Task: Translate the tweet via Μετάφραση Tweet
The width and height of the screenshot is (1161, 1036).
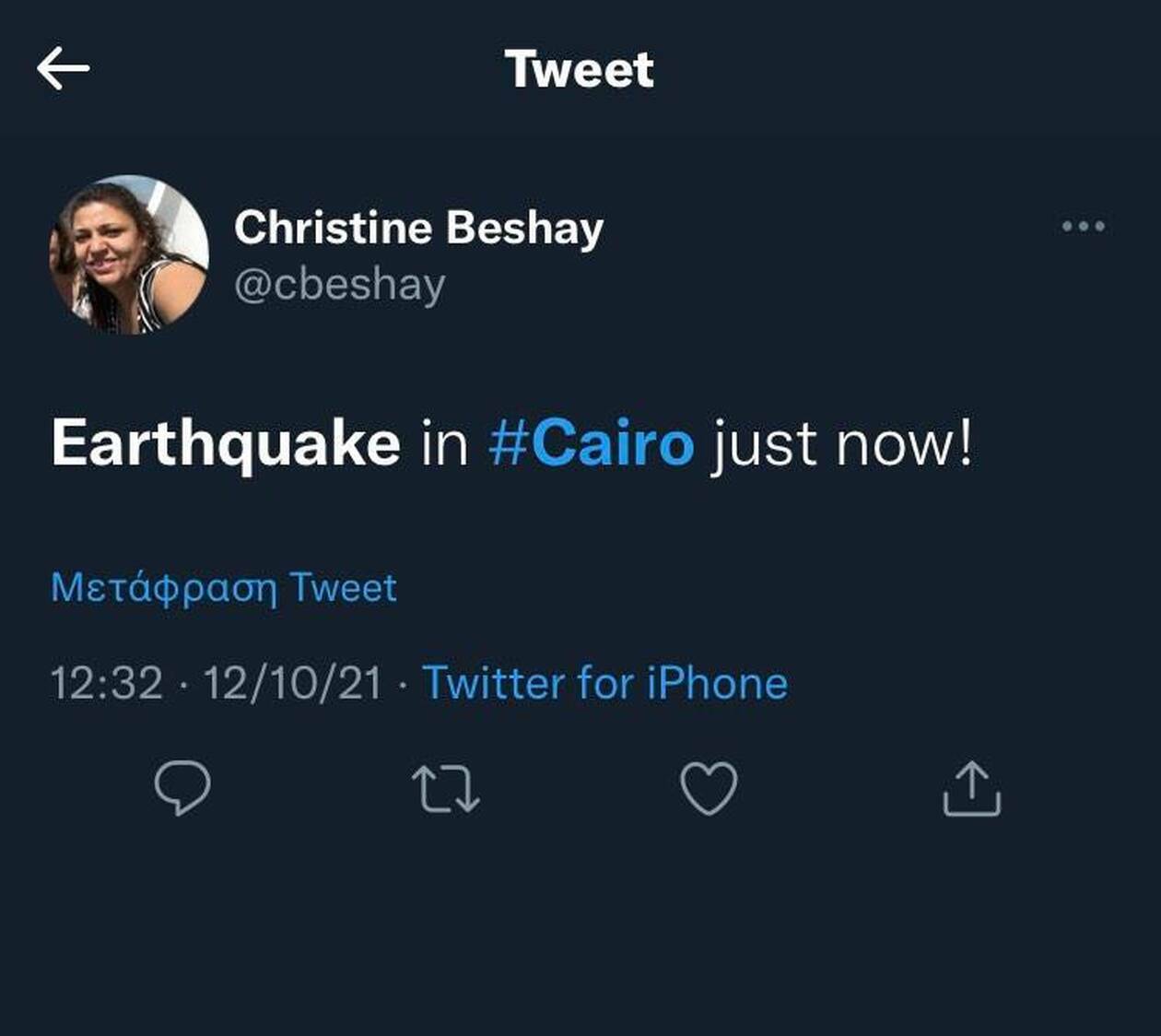Action: click(224, 588)
